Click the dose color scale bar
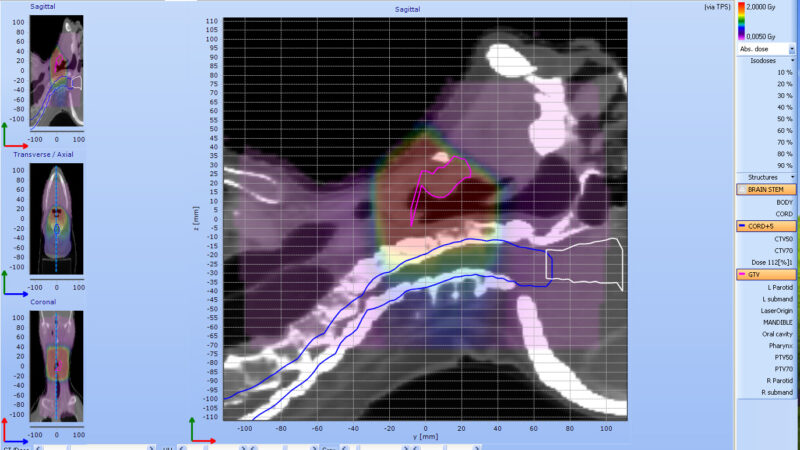The image size is (800, 450). pyautogui.click(x=742, y=20)
